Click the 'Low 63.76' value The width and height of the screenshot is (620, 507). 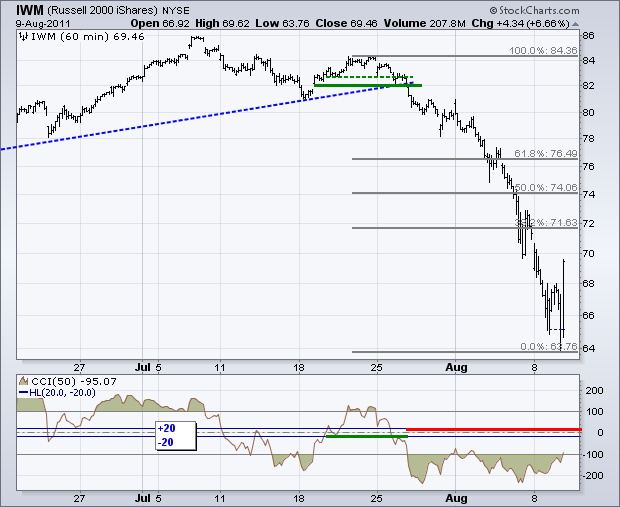tap(282, 24)
